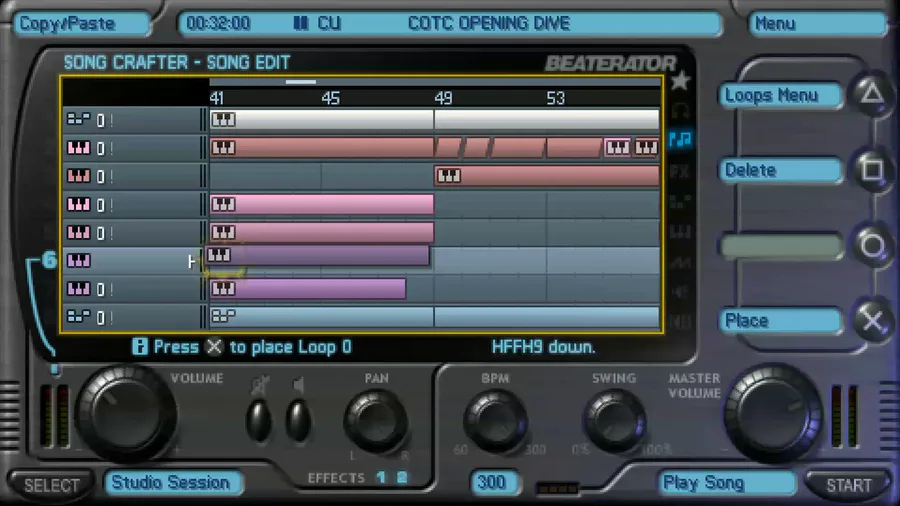900x506 pixels.
Task: Click the song position scroll indicator above the ruler
Action: [301, 82]
